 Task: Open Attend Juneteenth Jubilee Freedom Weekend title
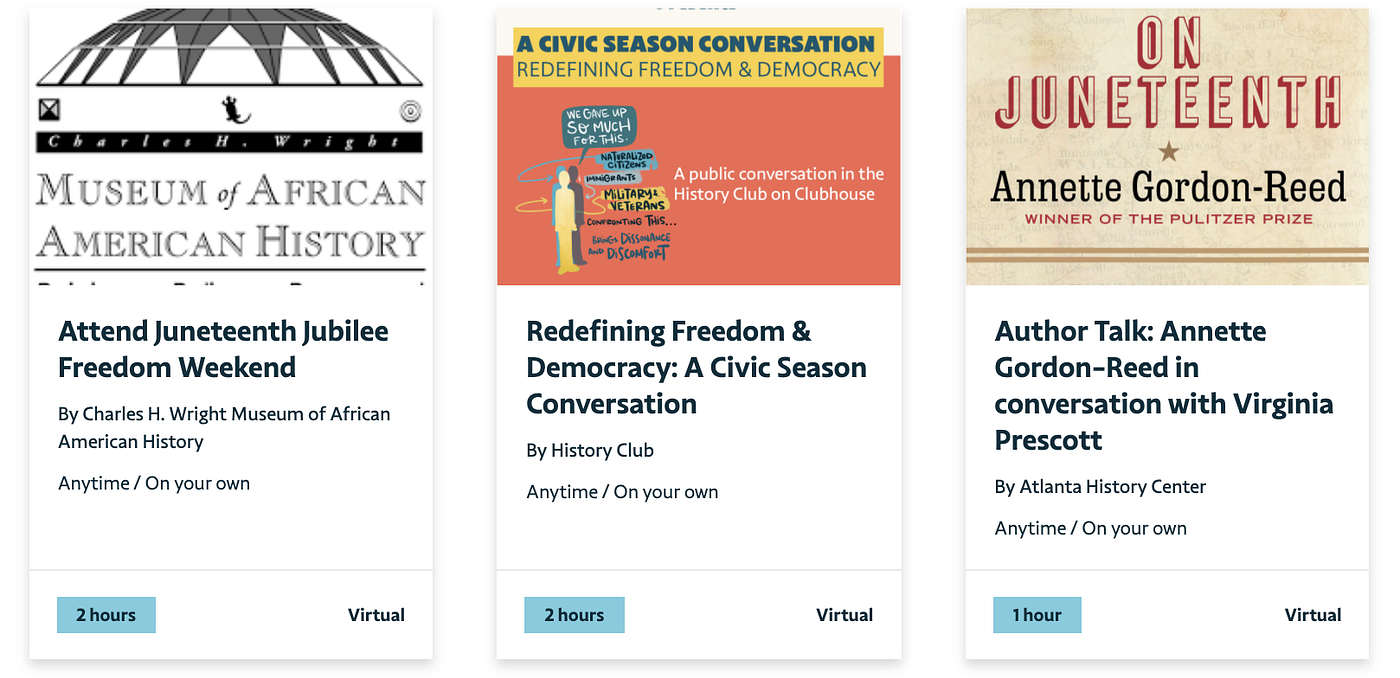click(x=223, y=349)
